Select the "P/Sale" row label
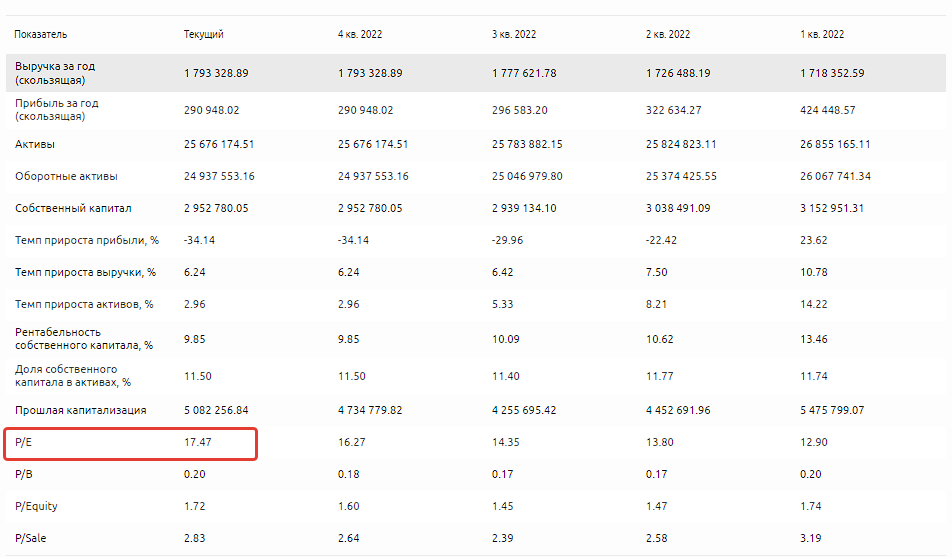952x558 pixels. click(x=31, y=538)
